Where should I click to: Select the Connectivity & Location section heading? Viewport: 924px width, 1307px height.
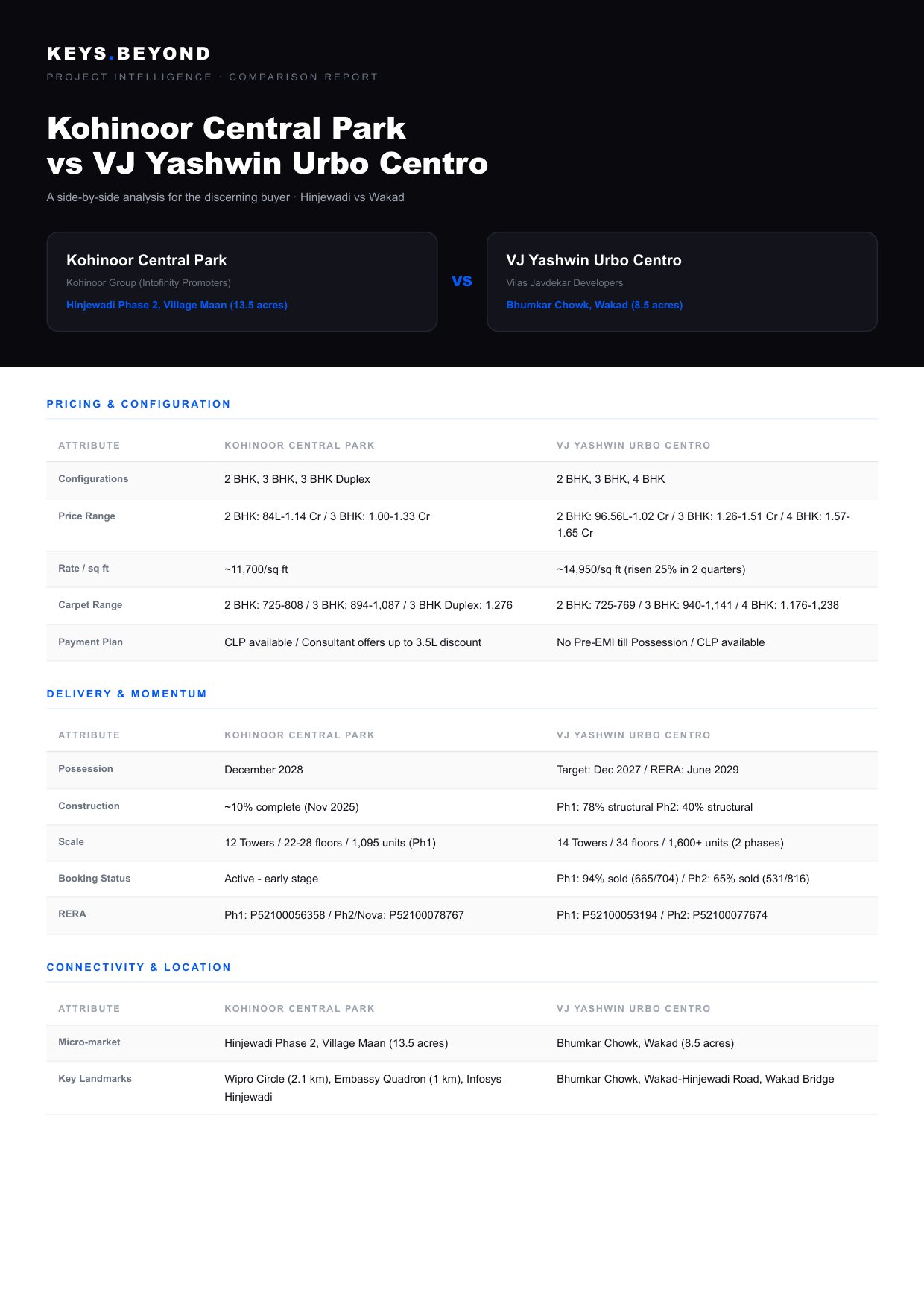click(139, 967)
